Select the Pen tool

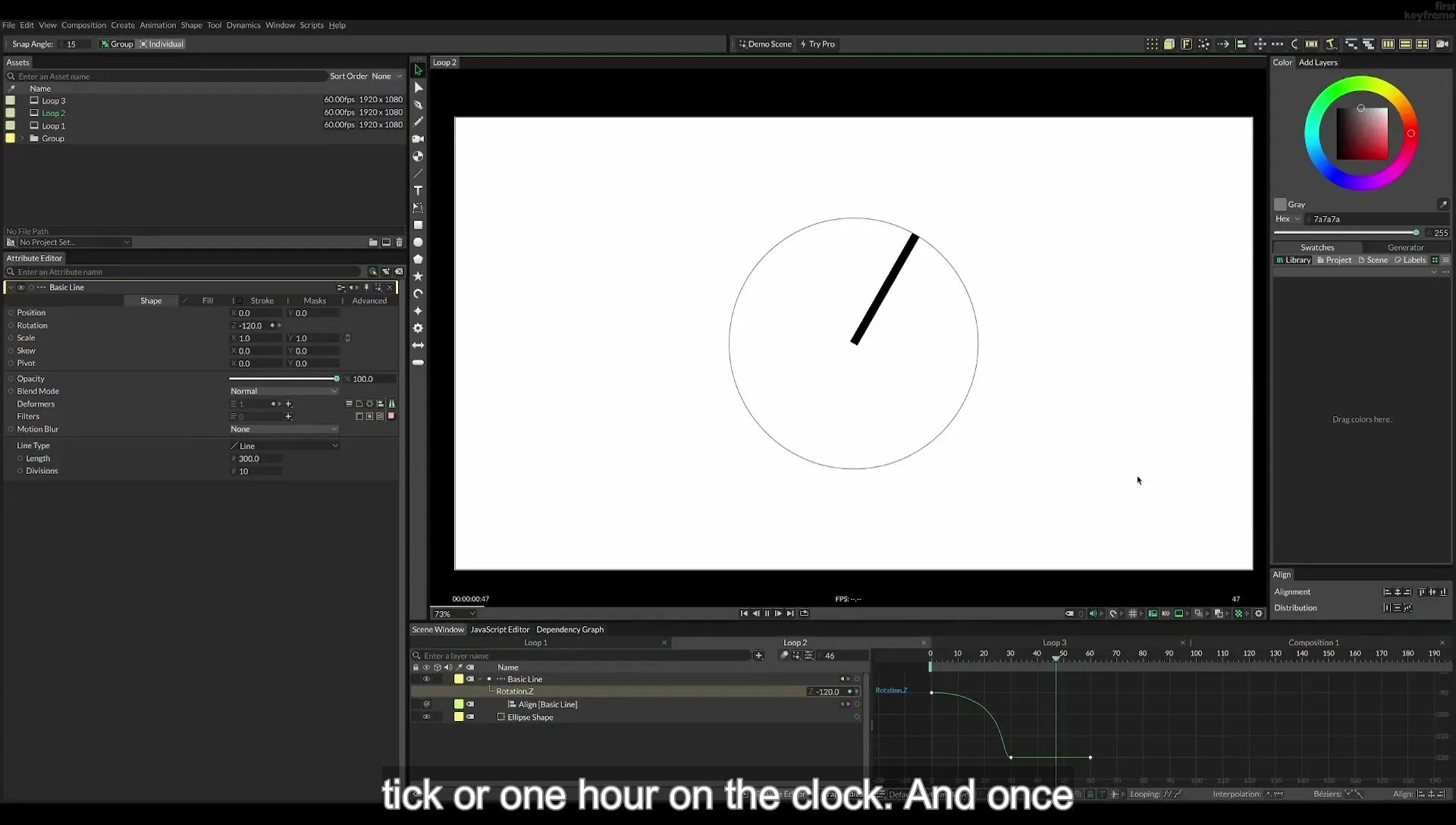418,105
